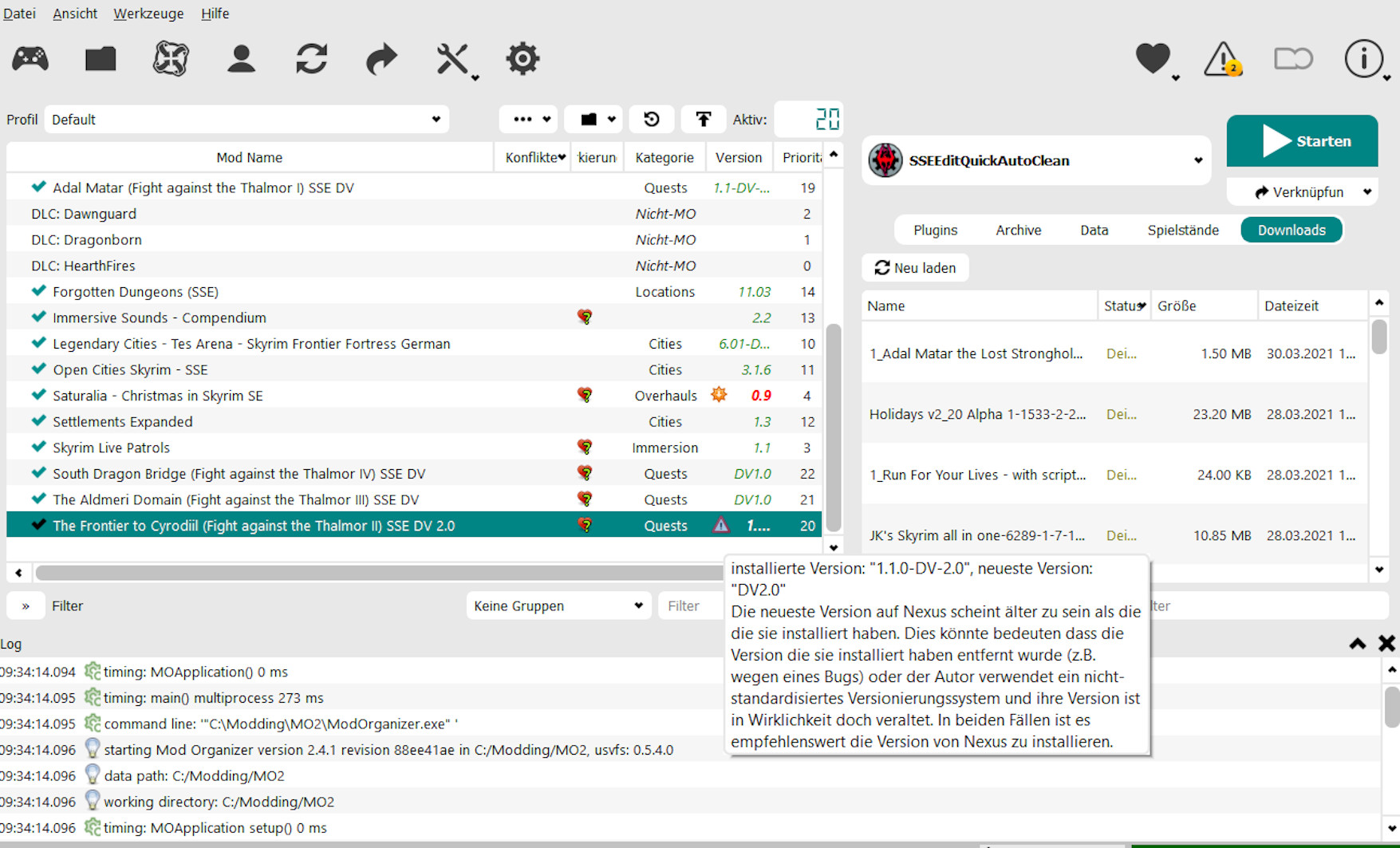Click the Neu laden button

pyautogui.click(x=915, y=268)
